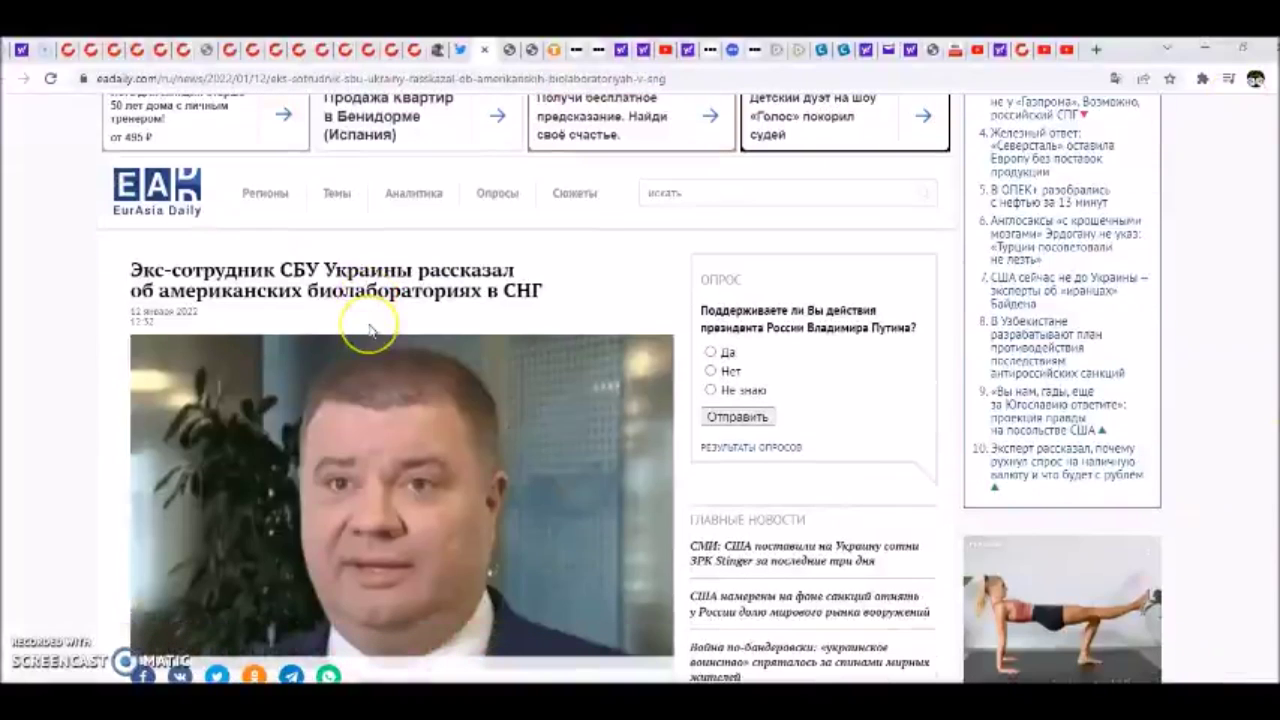The width and height of the screenshot is (1280, 720).
Task: Select the 'Нет' poll option
Action: (x=710, y=371)
